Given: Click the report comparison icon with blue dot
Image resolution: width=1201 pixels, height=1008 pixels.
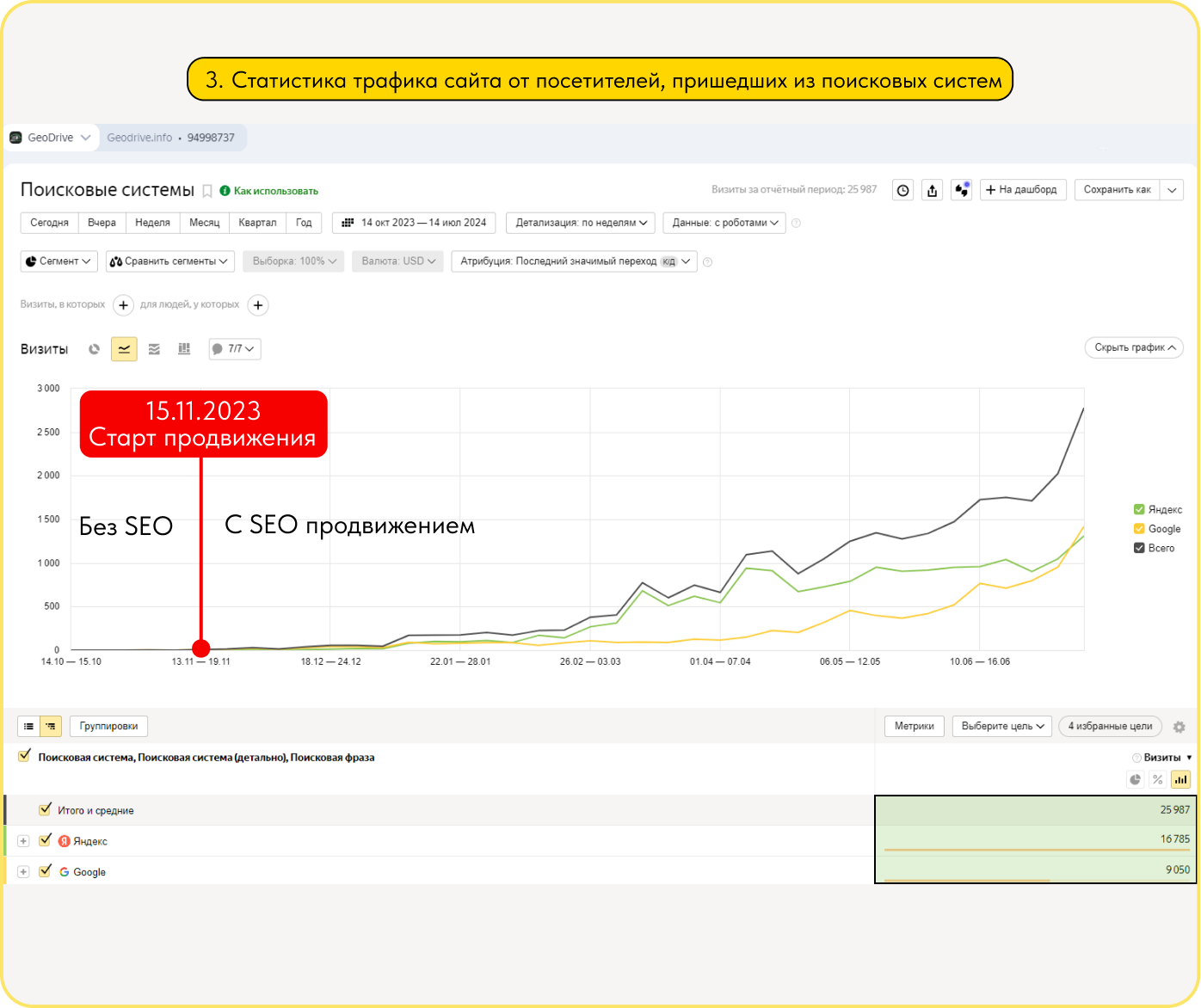Looking at the screenshot, I should pos(962,190).
